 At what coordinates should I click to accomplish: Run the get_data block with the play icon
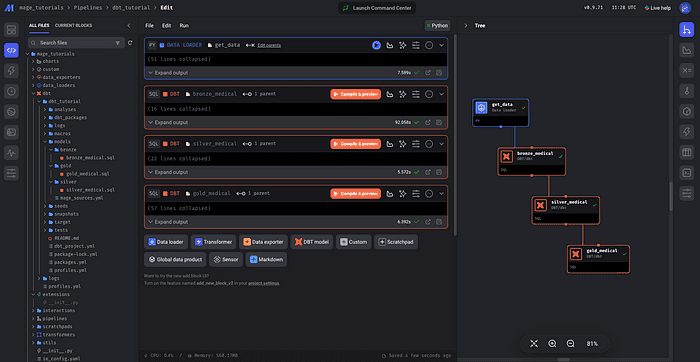point(376,45)
